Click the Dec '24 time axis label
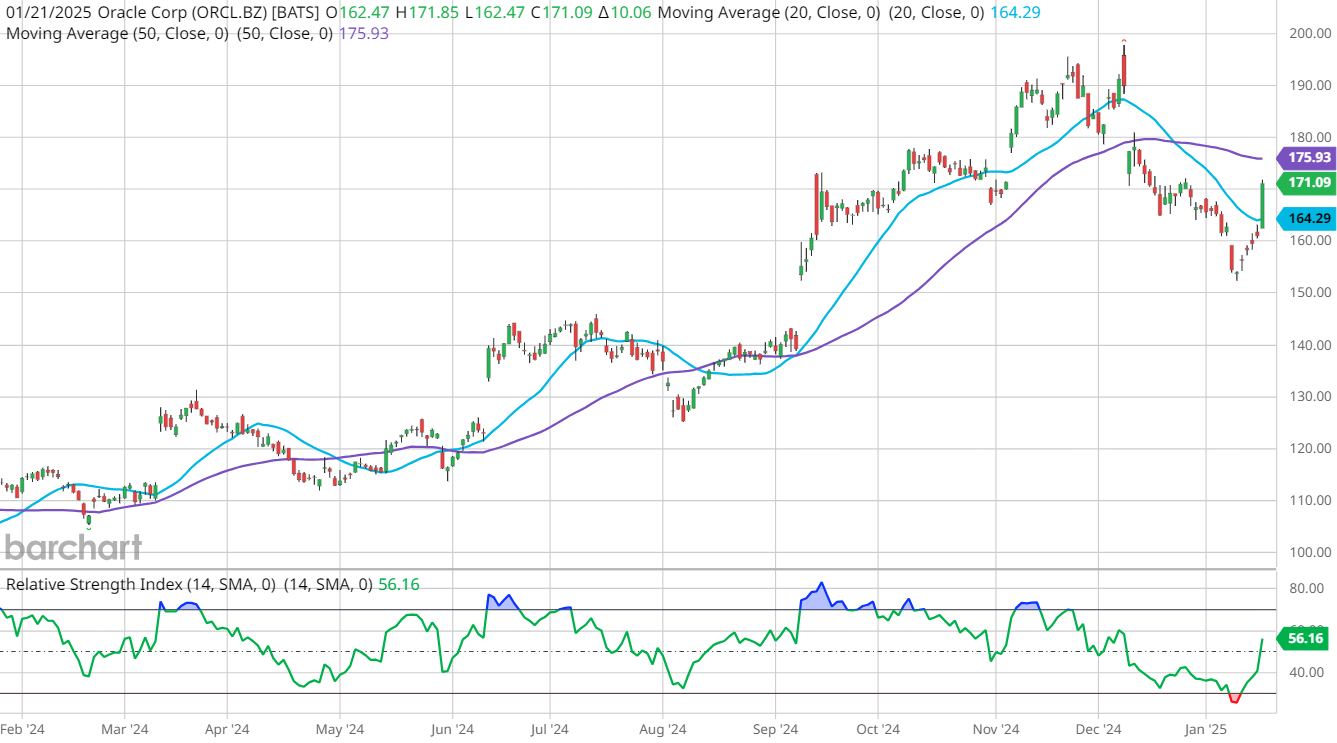The image size is (1337, 743). click(1097, 731)
